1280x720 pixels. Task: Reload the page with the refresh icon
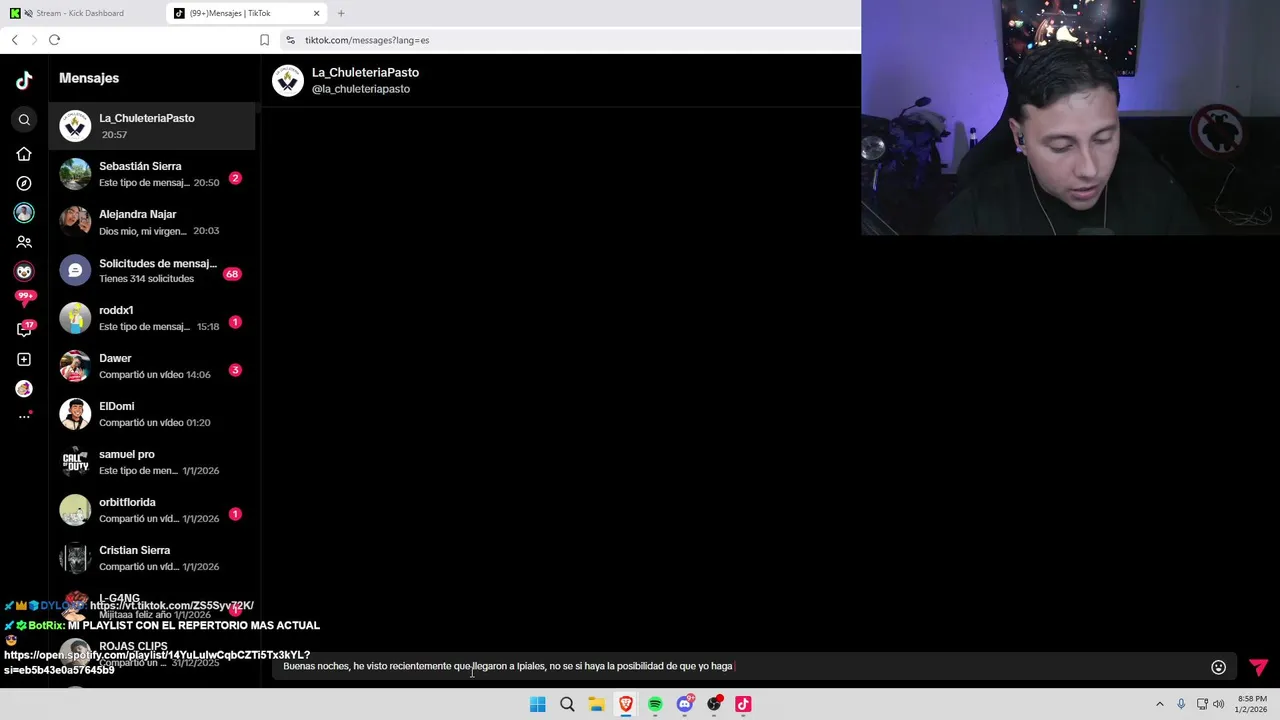click(54, 40)
